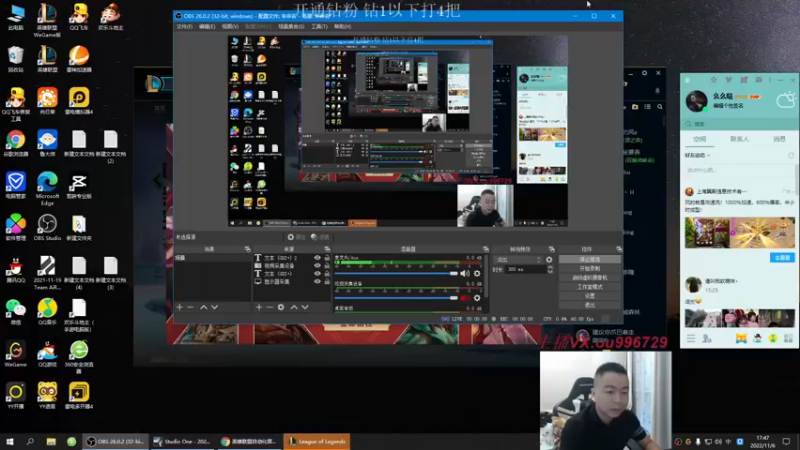Open the 编辑(E) menu in OBS
The height and width of the screenshot is (450, 800).
pyautogui.click(x=207, y=27)
